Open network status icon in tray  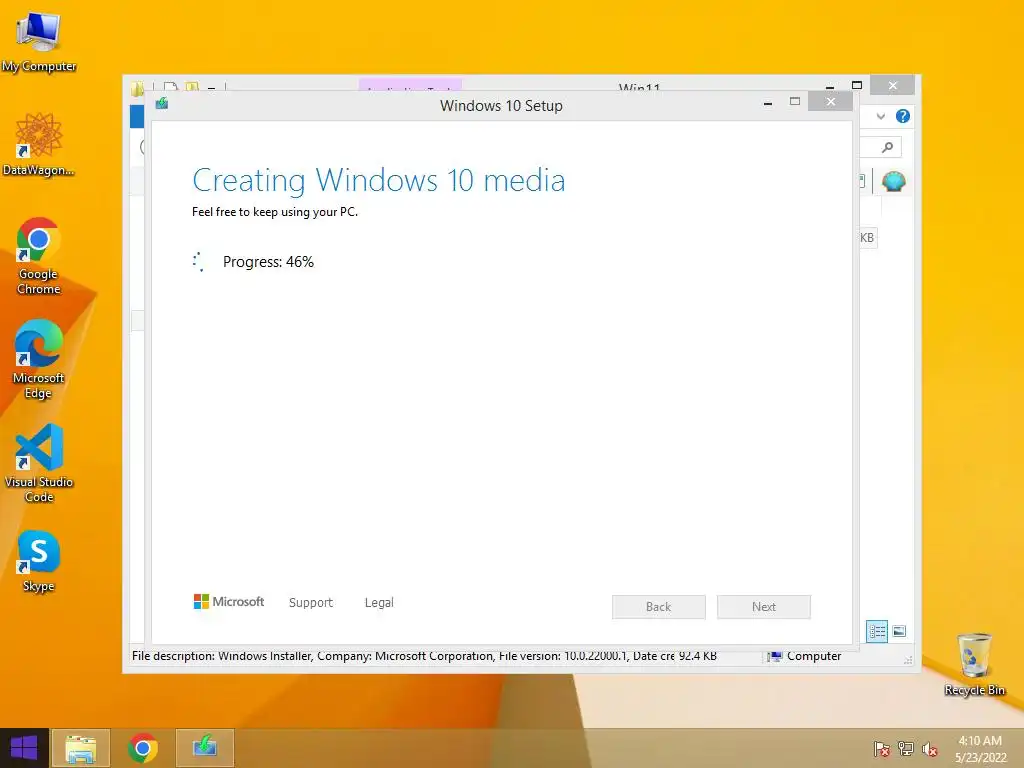(x=906, y=749)
